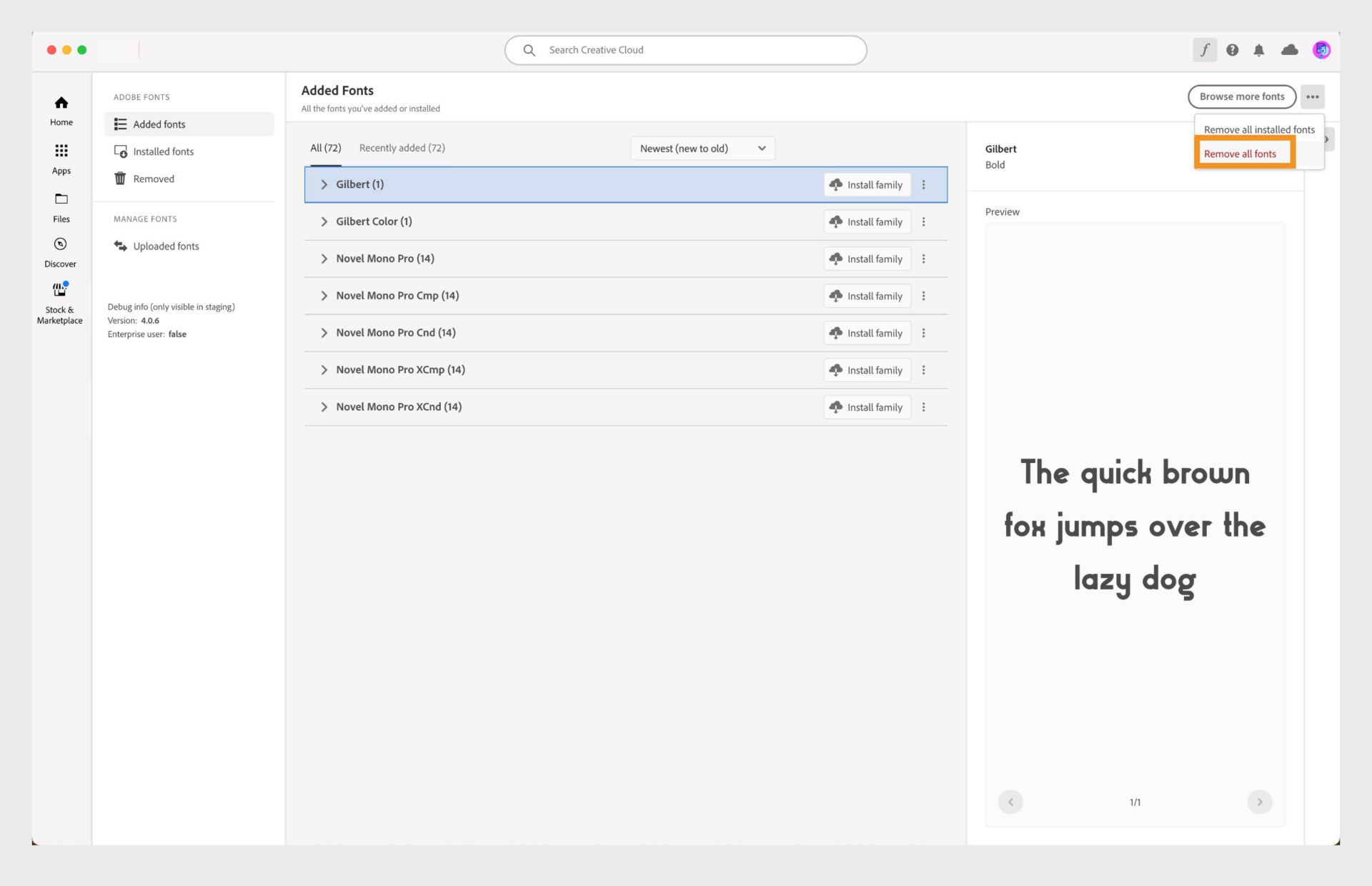This screenshot has width=1372, height=886.
Task: Open Removed fonts in sidebar
Action: point(189,179)
